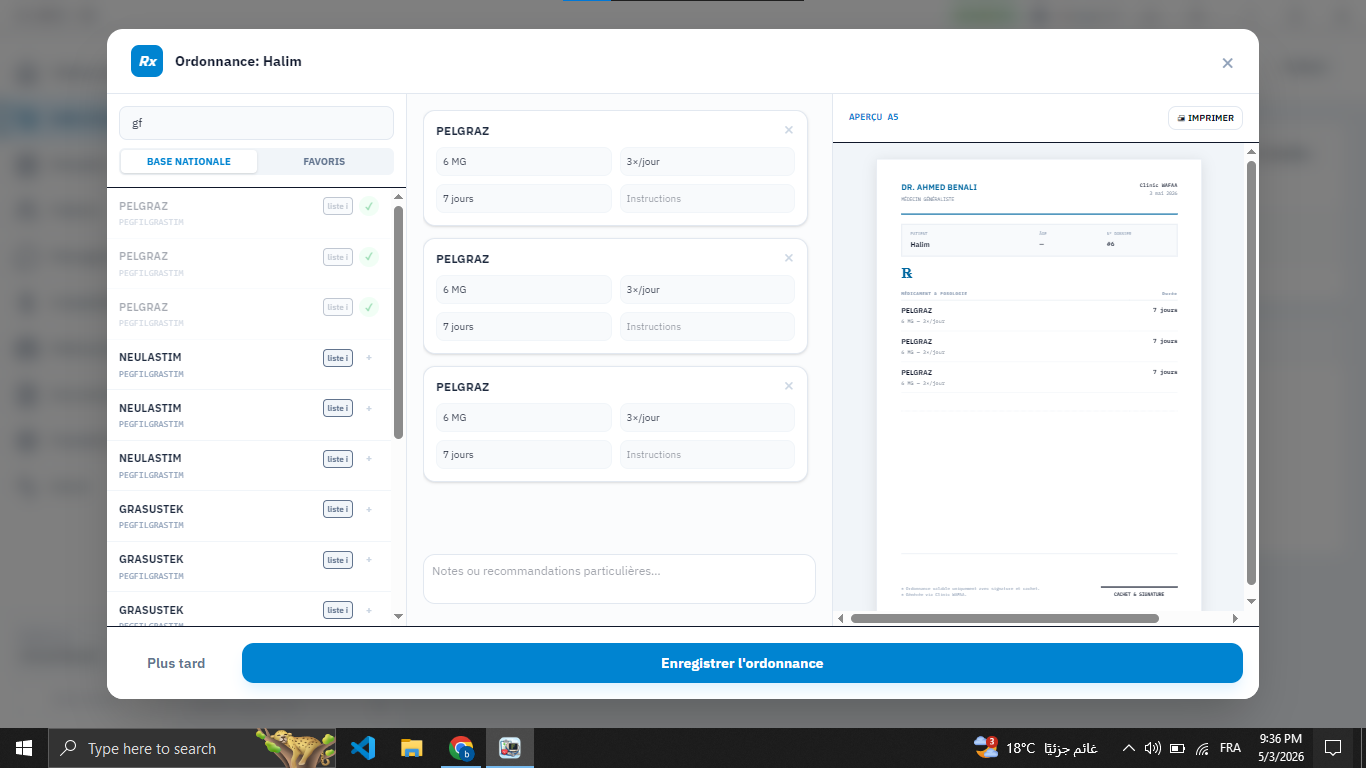The width and height of the screenshot is (1366, 768).
Task: Edit the 3×/jour frequency in the first PELGRAZ card
Action: 707,162
